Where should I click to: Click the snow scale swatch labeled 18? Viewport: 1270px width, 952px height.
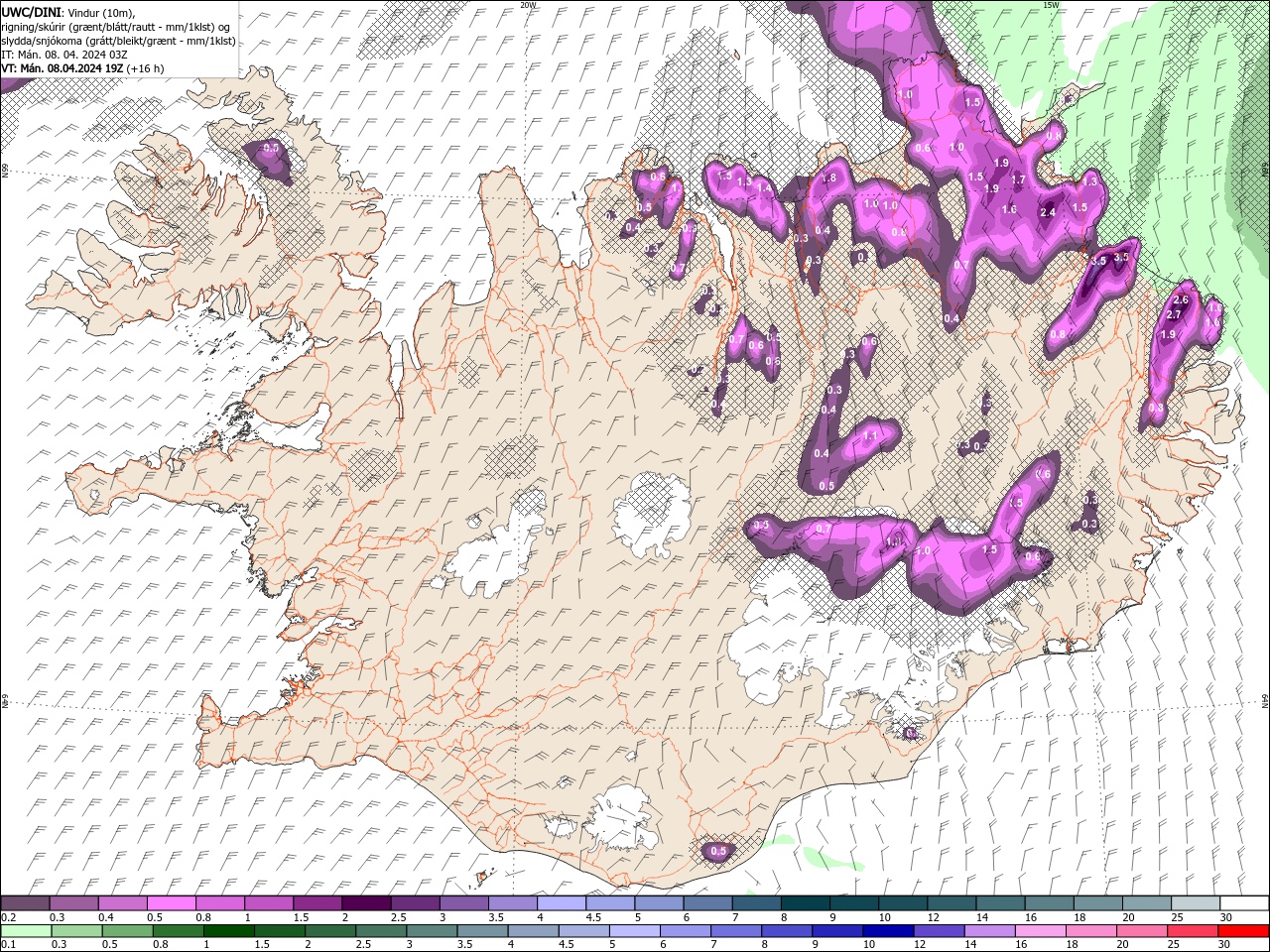click(1097, 903)
